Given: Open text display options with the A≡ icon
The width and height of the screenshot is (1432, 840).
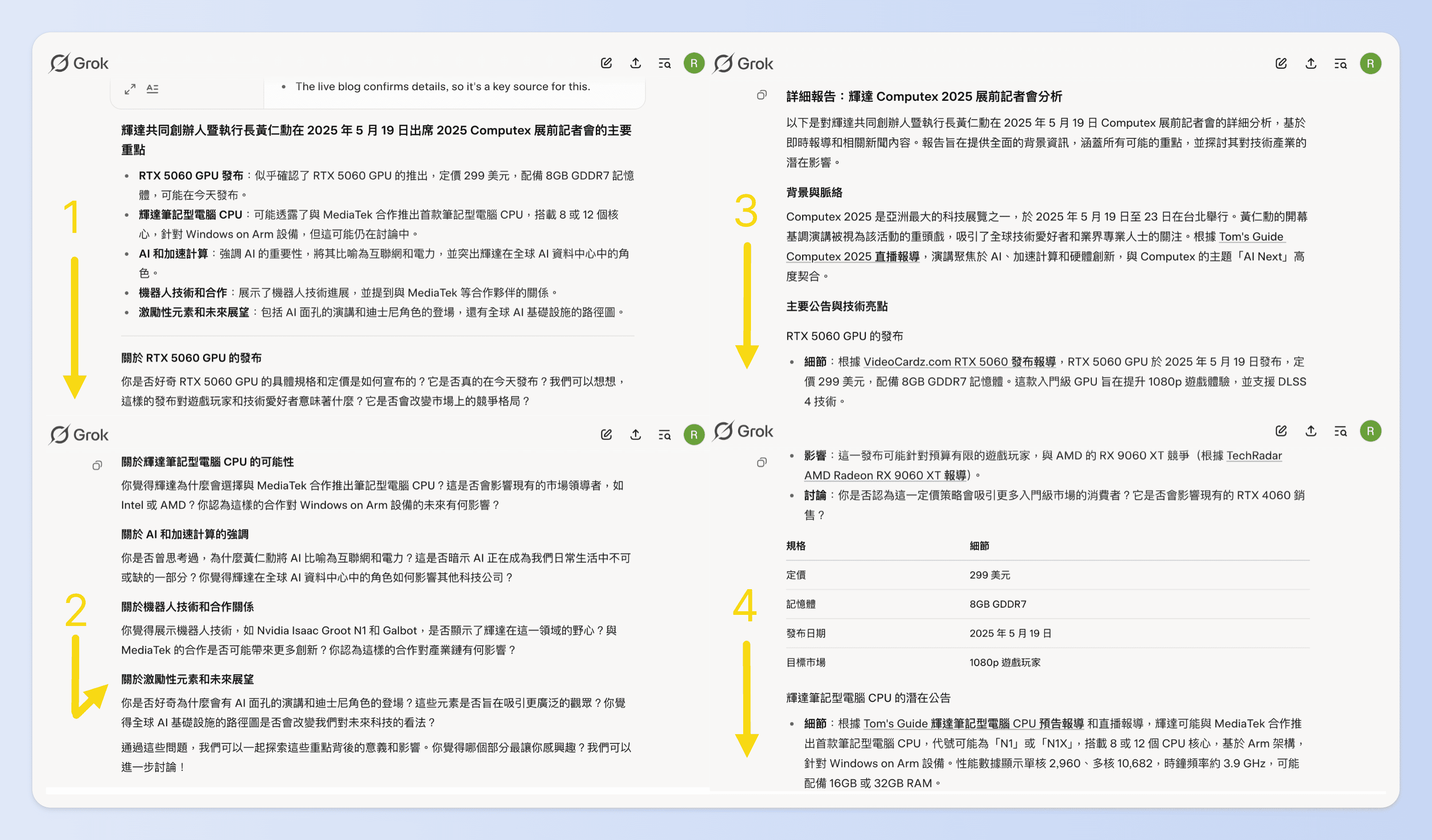Looking at the screenshot, I should [x=152, y=88].
